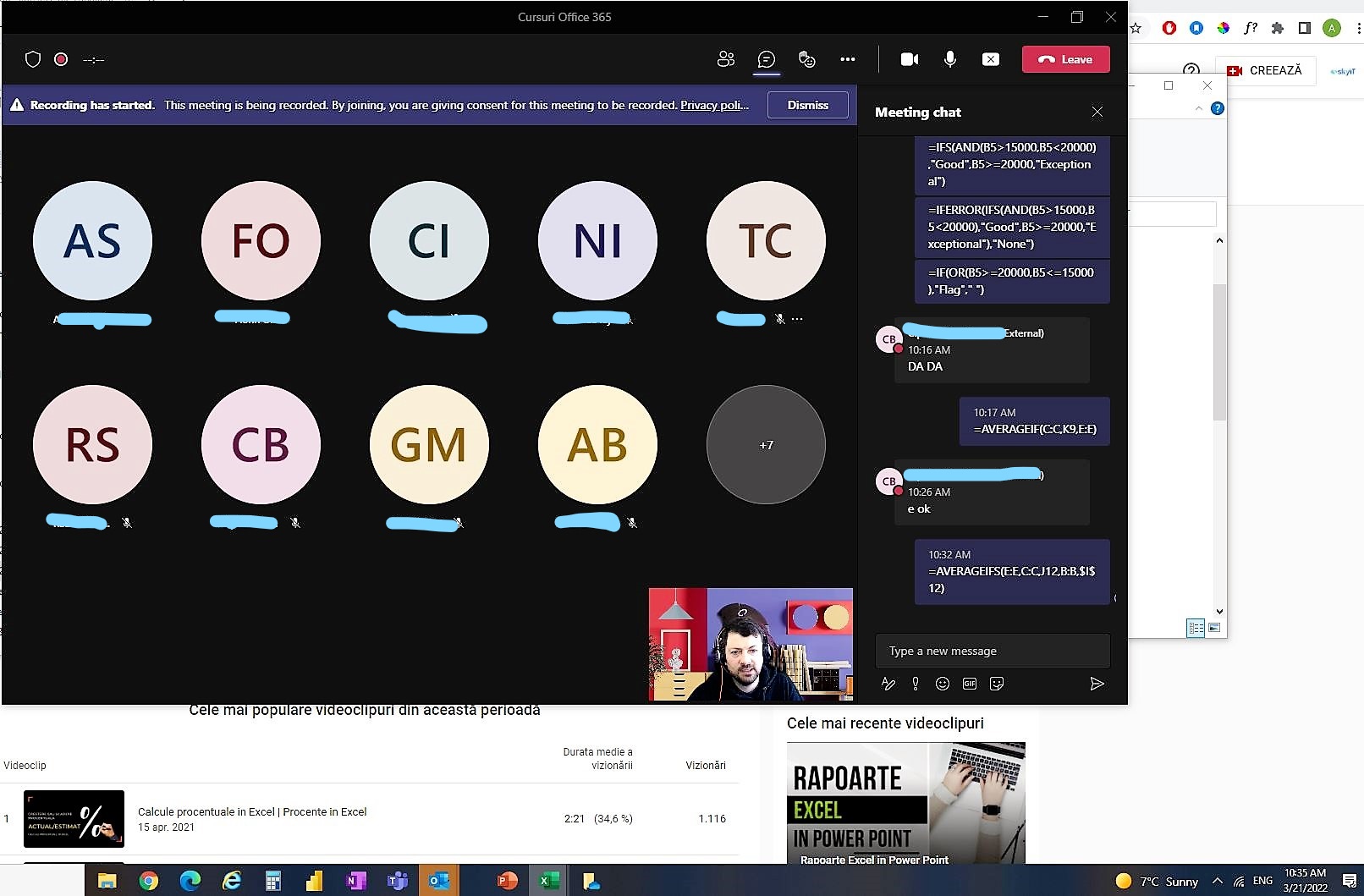Show the +7 additional participants

click(766, 445)
